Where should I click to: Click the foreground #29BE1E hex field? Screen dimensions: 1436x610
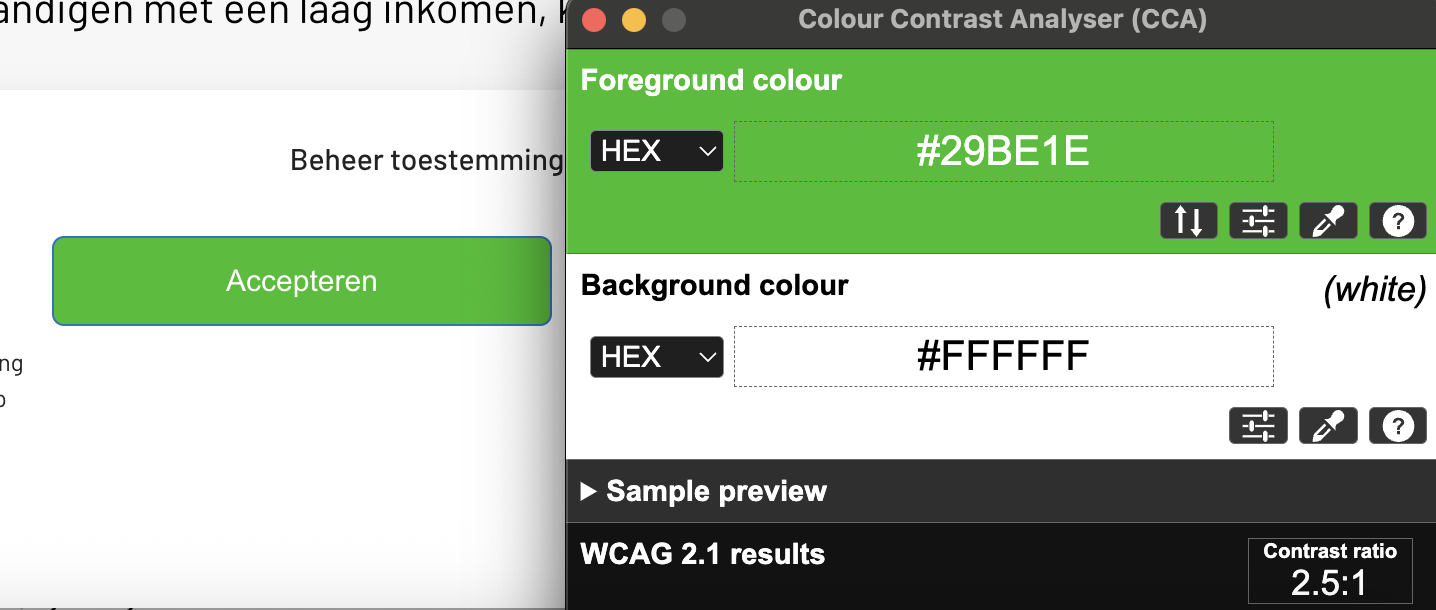[1004, 152]
